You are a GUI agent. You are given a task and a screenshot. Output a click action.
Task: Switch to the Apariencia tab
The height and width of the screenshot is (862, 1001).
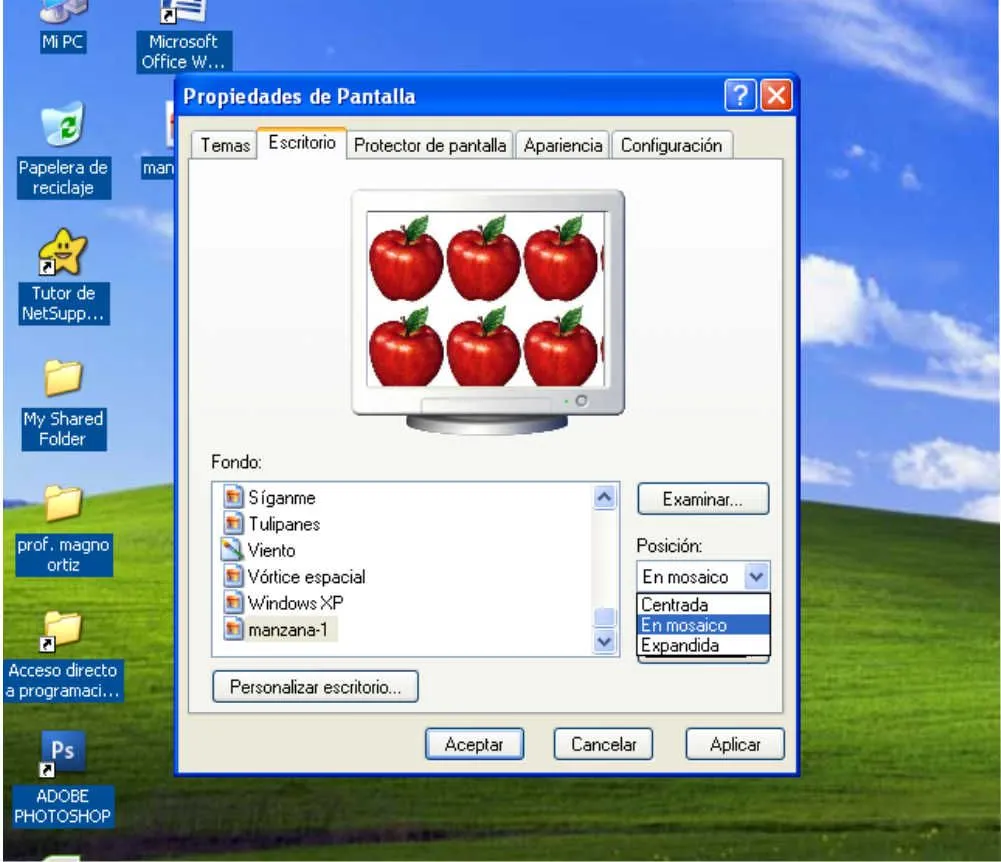pos(563,146)
